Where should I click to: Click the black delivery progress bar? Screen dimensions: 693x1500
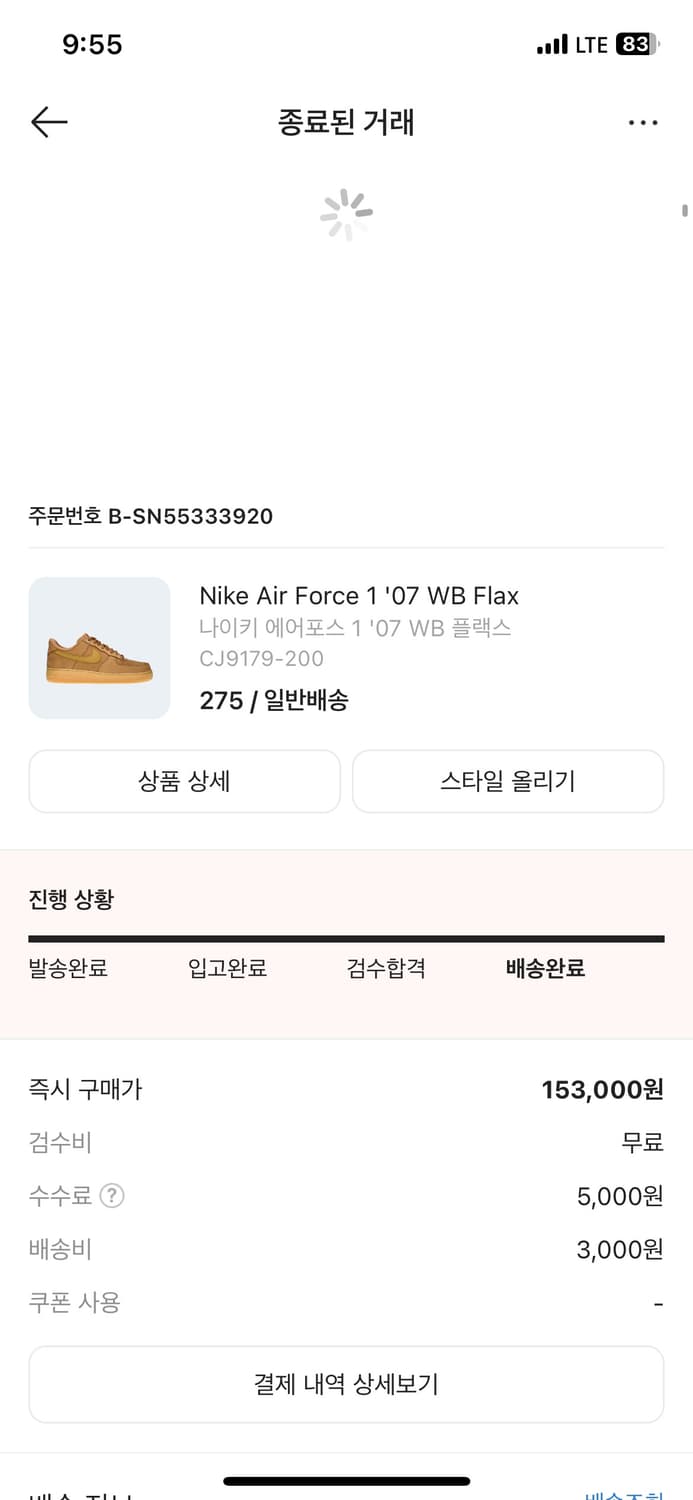pos(346,939)
